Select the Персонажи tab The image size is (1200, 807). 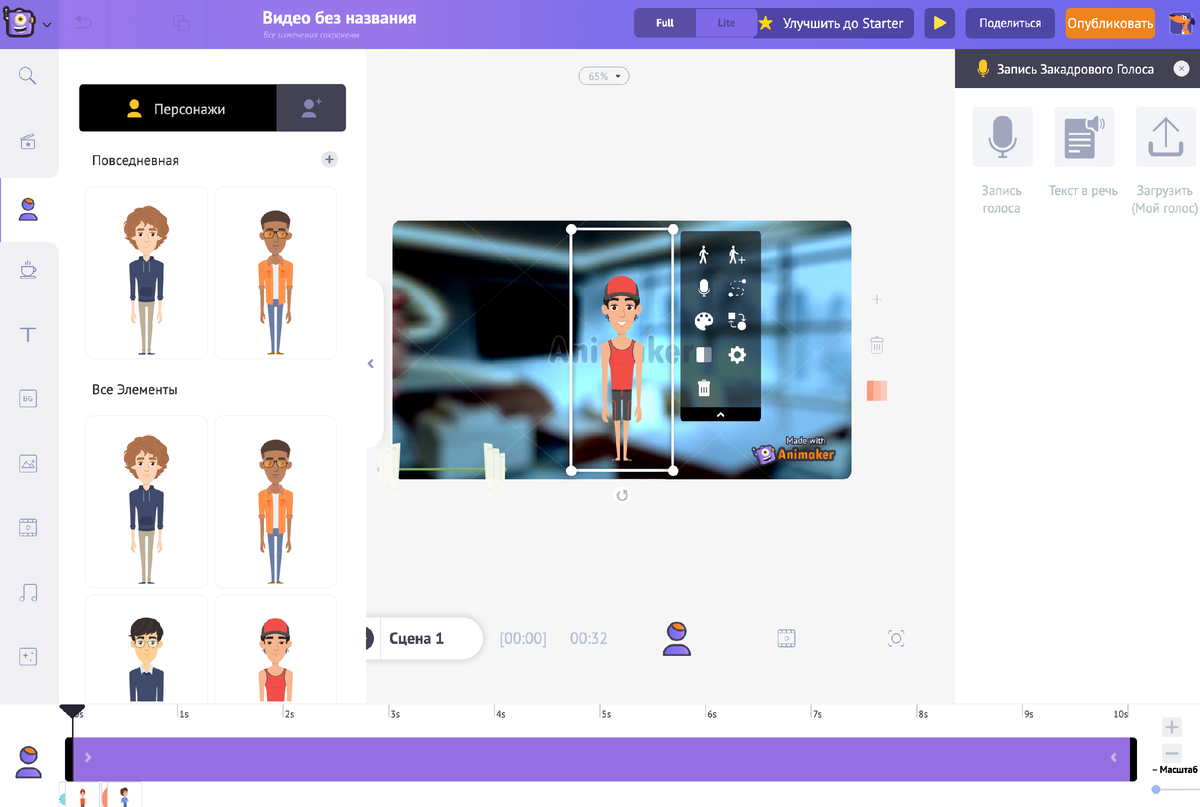pyautogui.click(x=177, y=108)
